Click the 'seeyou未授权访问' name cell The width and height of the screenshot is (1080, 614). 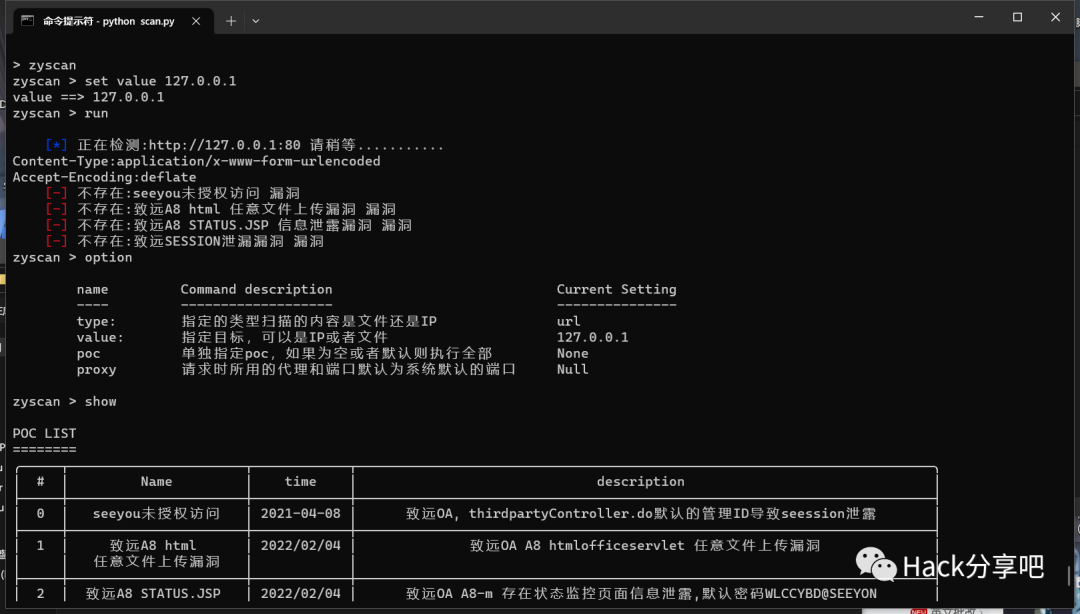point(156,513)
